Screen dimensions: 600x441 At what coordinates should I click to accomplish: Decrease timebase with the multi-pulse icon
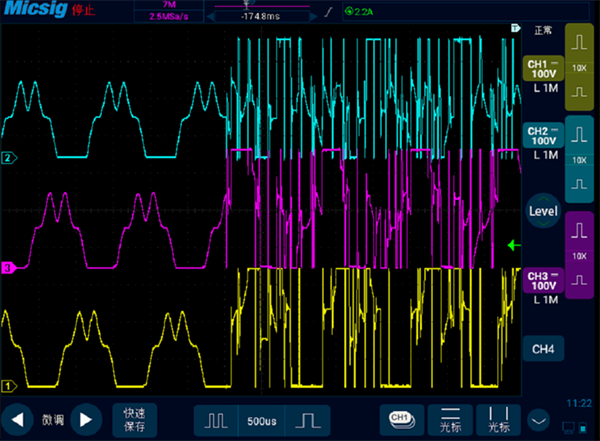211,419
